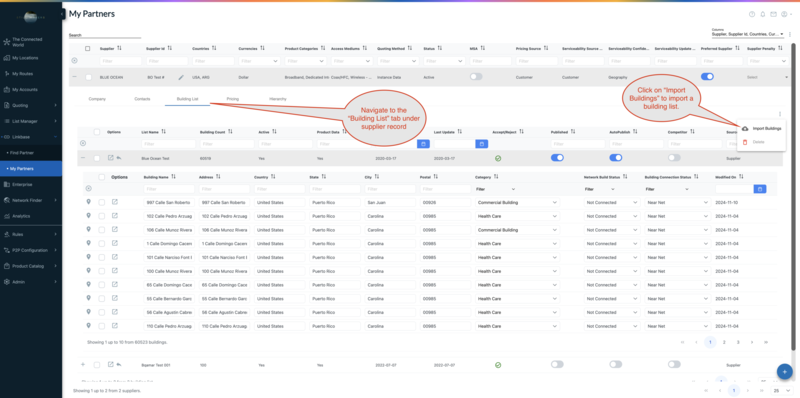Viewport: 800px width, 398px height.
Task: Expand the Bqamar Test 001 row
Action: (x=83, y=365)
